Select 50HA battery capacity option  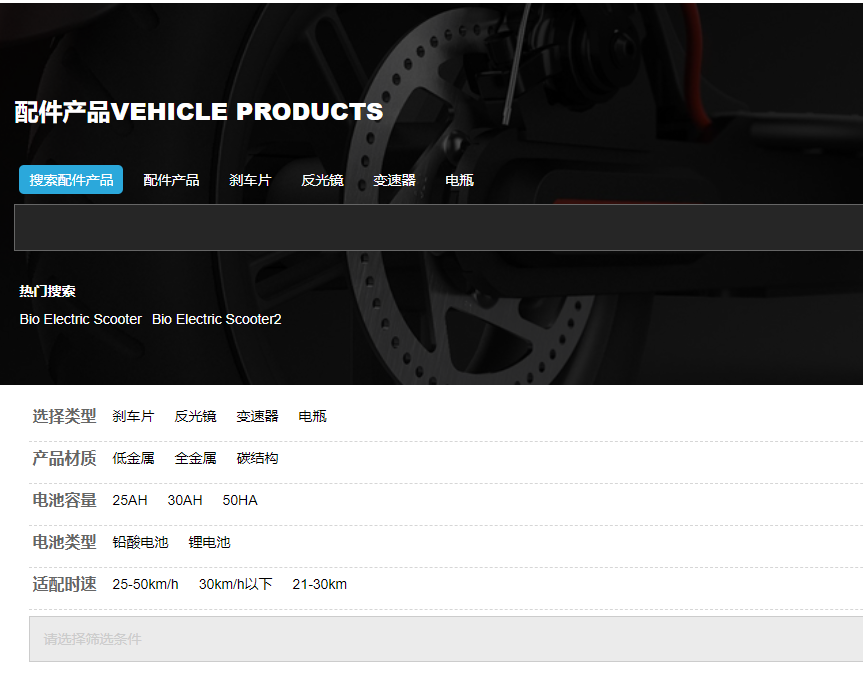pyautogui.click(x=240, y=500)
